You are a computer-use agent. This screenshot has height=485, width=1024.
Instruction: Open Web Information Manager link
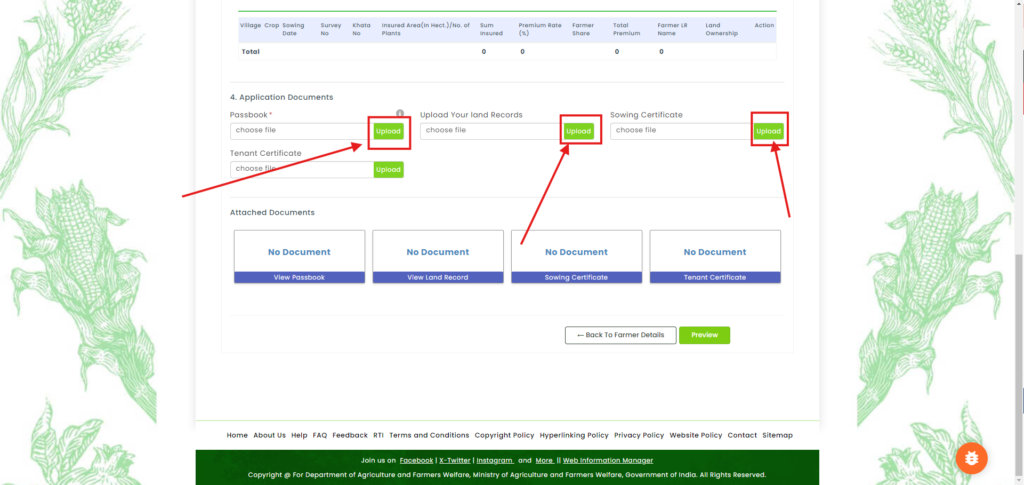(x=608, y=461)
